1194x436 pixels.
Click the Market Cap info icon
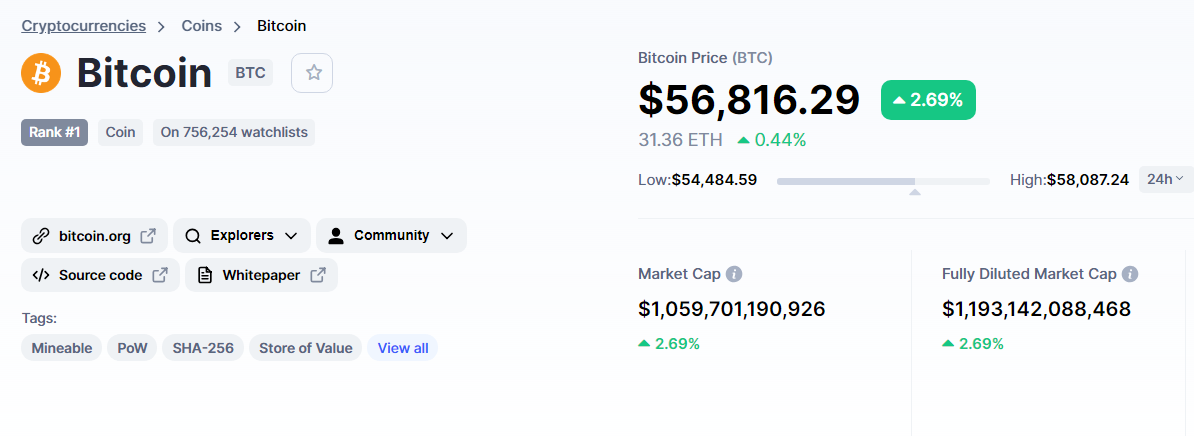[x=734, y=274]
